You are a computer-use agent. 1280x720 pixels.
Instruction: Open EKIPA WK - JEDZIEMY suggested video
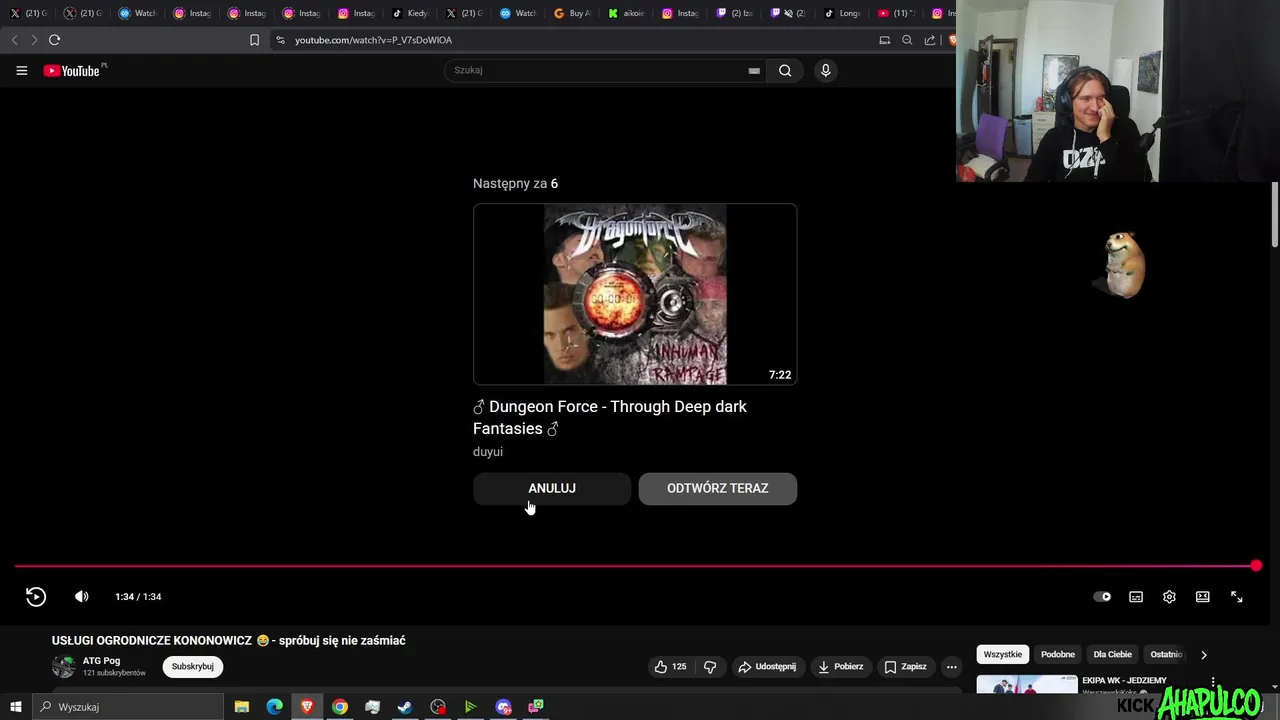1124,681
